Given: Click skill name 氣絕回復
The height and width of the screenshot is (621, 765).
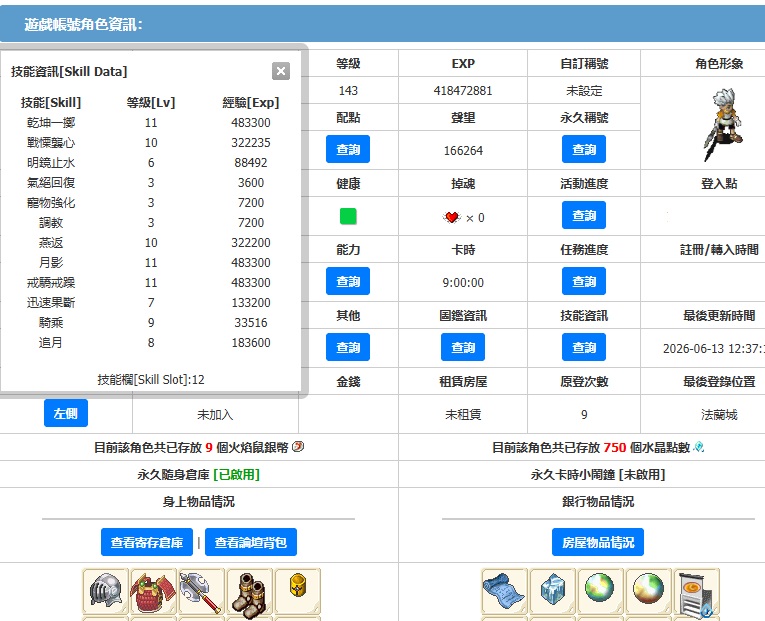Looking at the screenshot, I should point(51,182).
